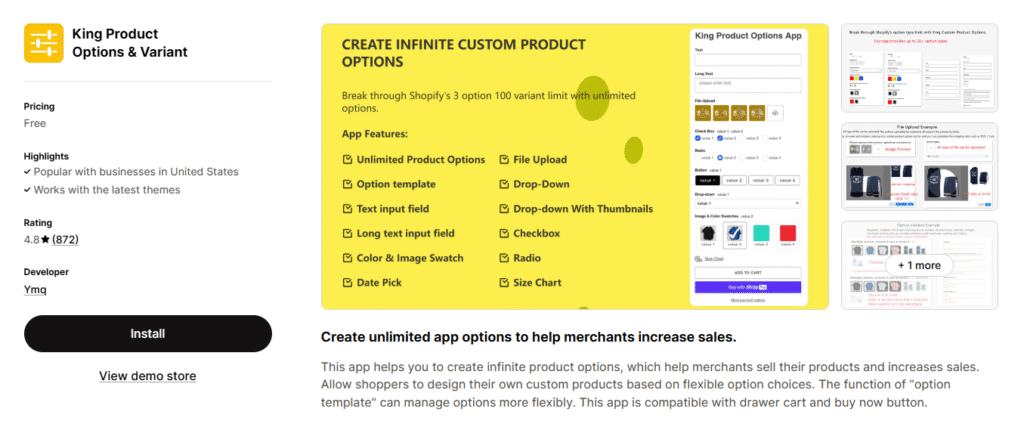Click the Long Text input field

click(x=748, y=83)
